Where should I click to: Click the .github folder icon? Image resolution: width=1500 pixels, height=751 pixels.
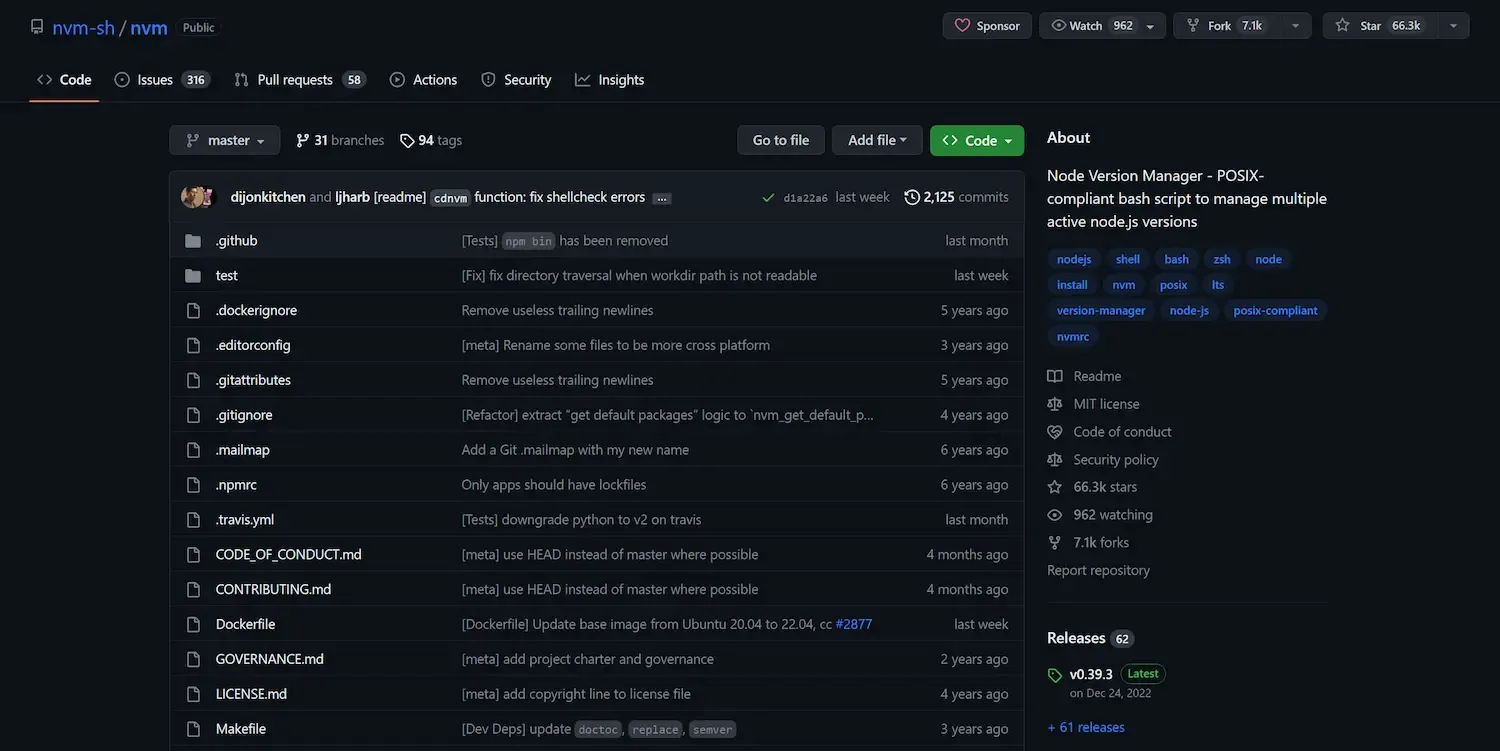point(193,241)
